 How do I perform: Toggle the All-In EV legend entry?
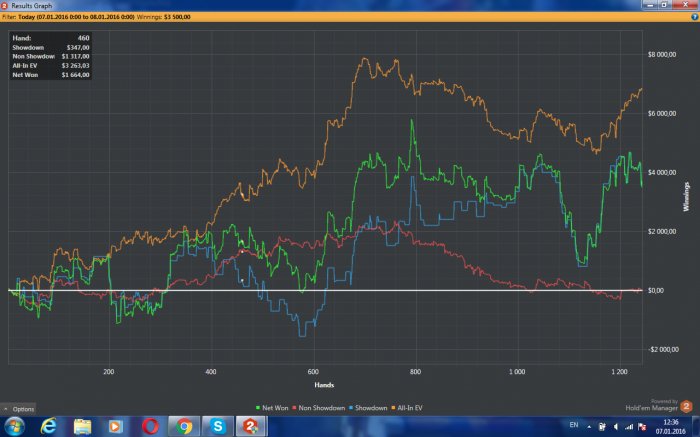[407, 408]
